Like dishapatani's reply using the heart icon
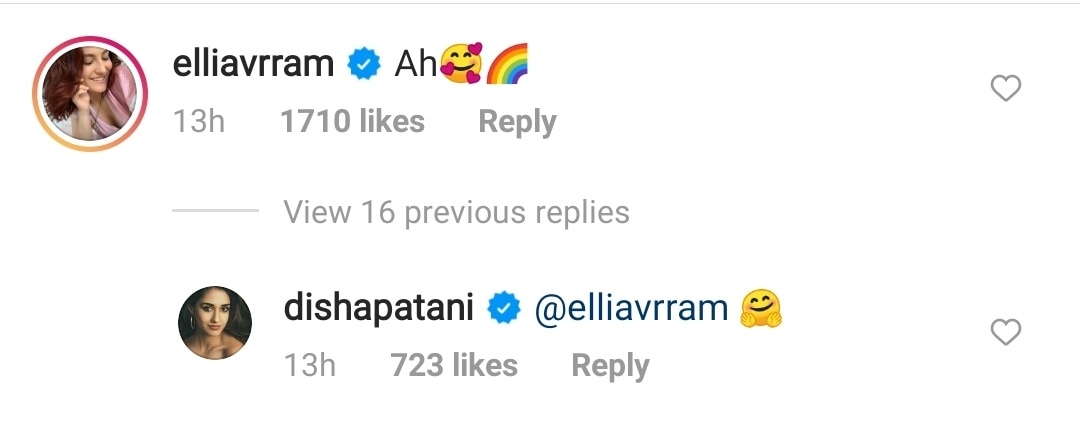 pyautogui.click(x=1005, y=332)
